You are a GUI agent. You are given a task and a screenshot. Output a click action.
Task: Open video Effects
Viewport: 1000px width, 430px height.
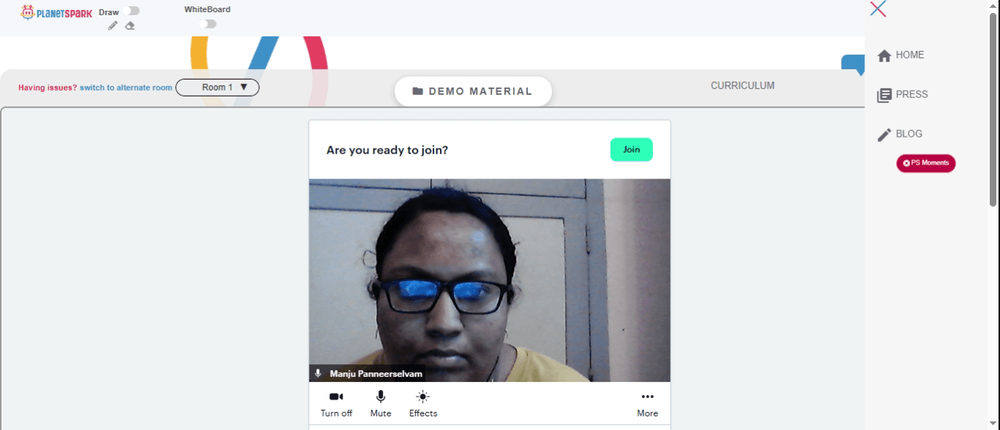click(x=423, y=404)
